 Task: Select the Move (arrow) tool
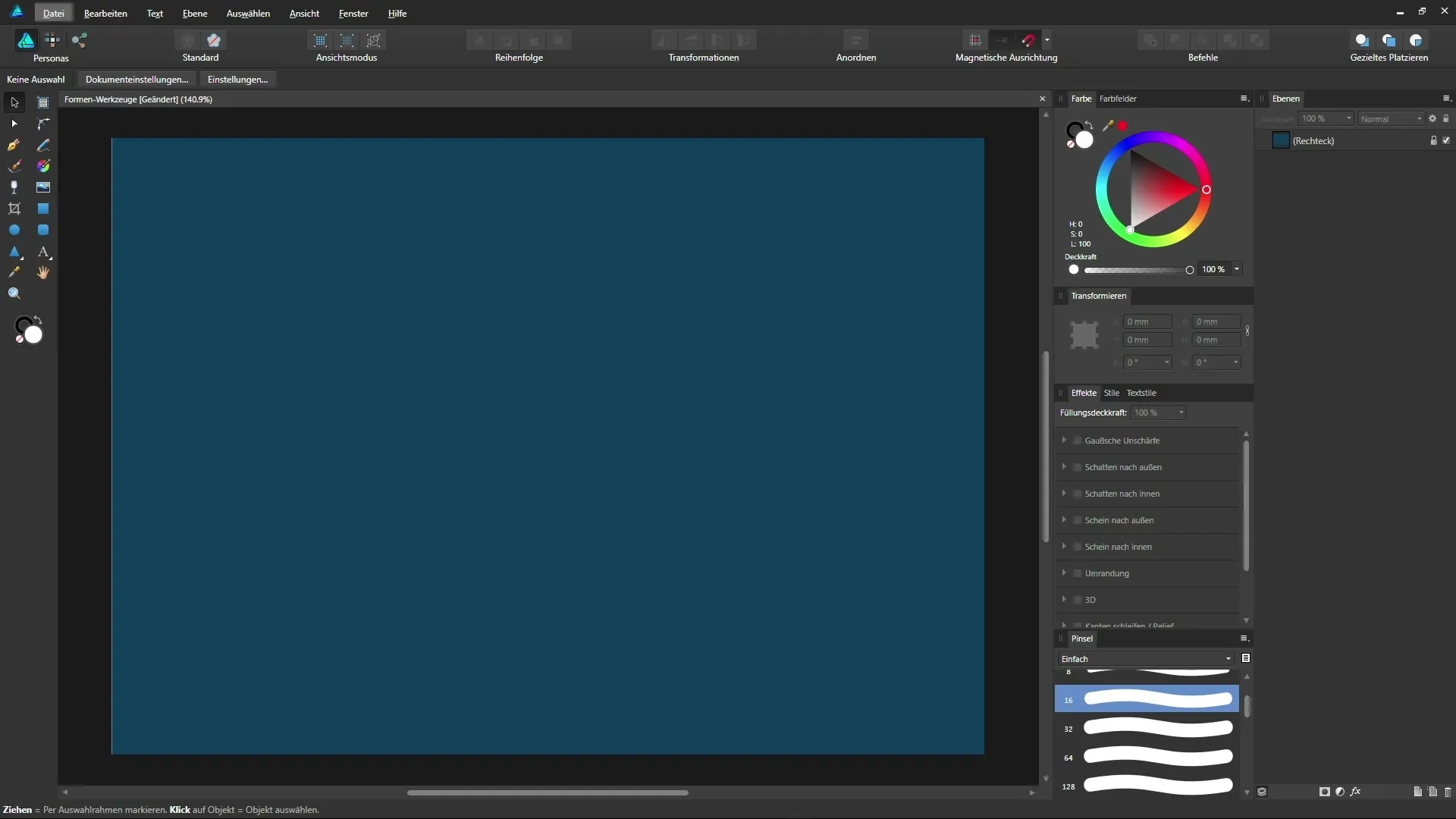coord(14,102)
